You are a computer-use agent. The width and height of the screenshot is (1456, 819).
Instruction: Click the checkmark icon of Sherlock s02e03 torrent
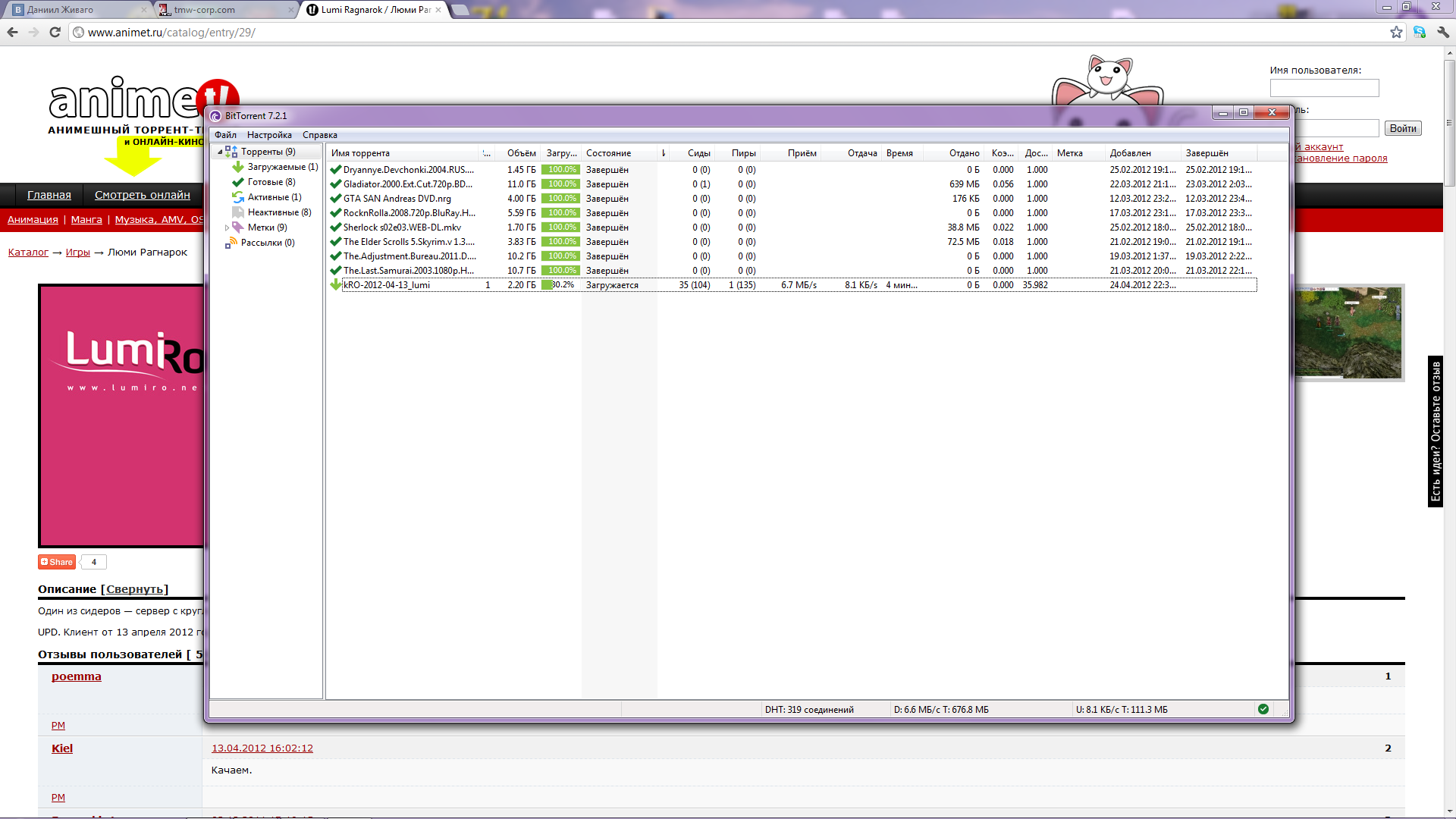(x=335, y=227)
